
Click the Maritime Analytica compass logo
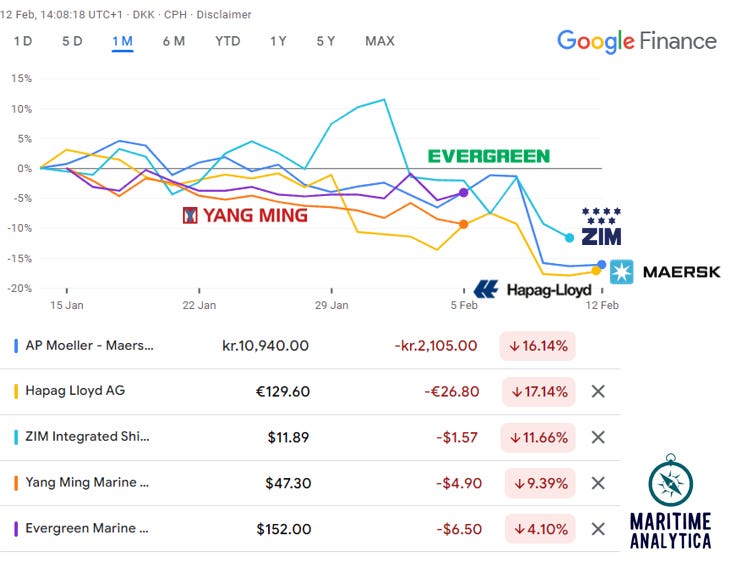coord(671,480)
